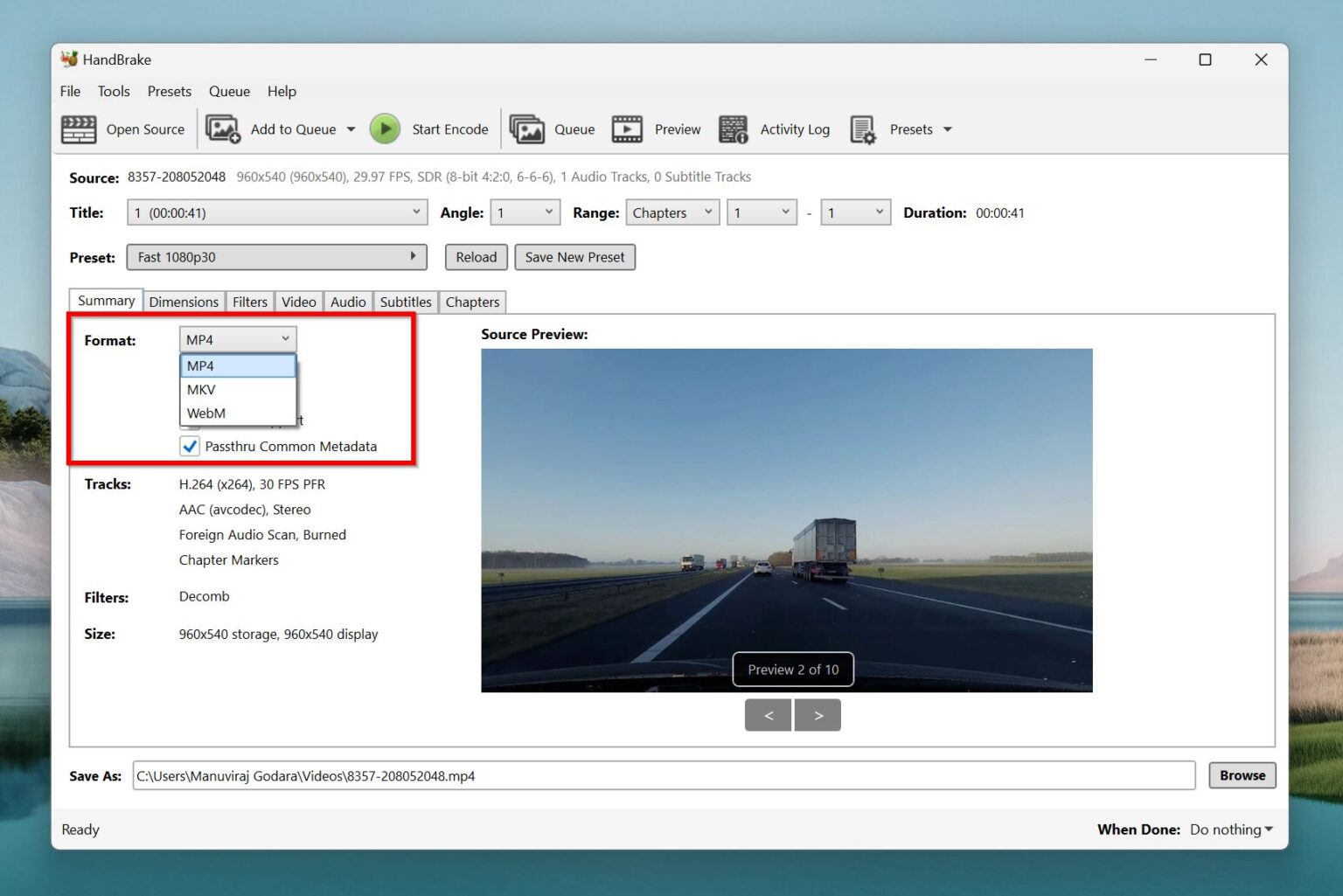Click the Browse button for output path
This screenshot has width=1343, height=896.
[x=1241, y=775]
